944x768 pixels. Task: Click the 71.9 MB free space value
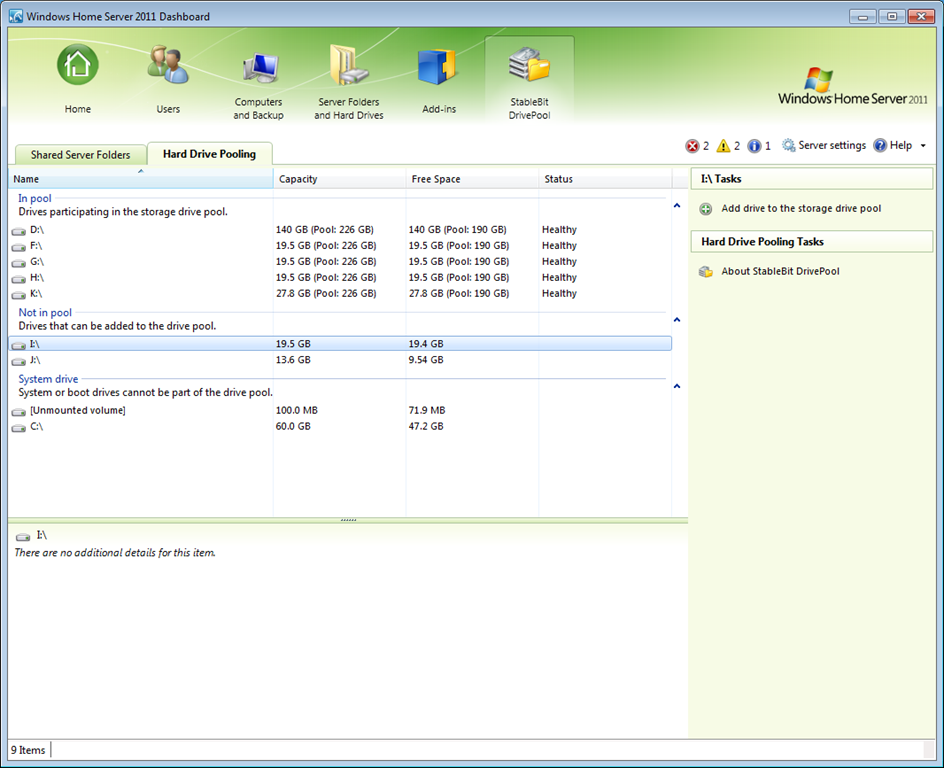pyautogui.click(x=427, y=410)
